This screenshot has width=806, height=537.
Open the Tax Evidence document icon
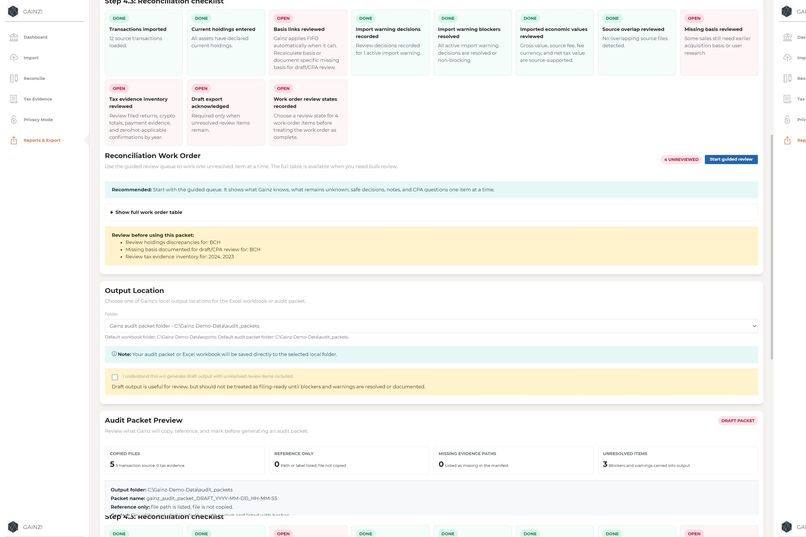coord(14,99)
